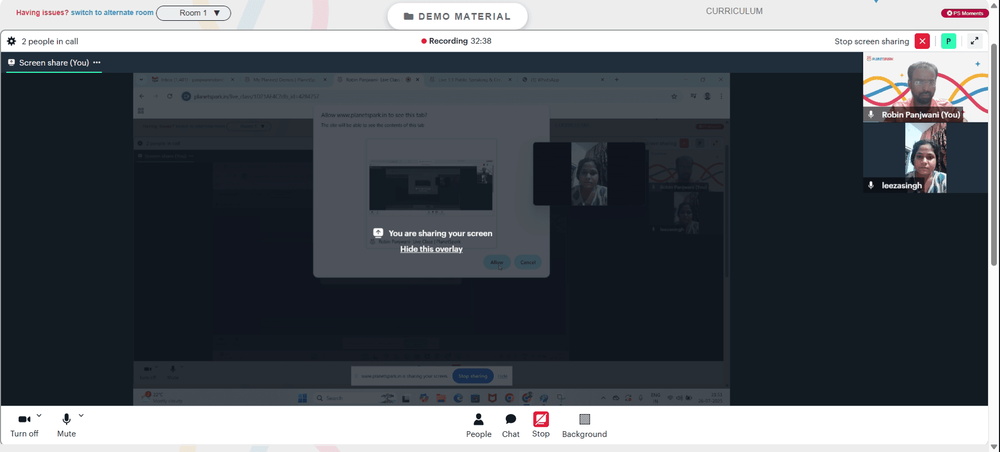The width and height of the screenshot is (1000, 452).
Task: Click Allow in the shared-screen dialog
Action: [x=497, y=262]
